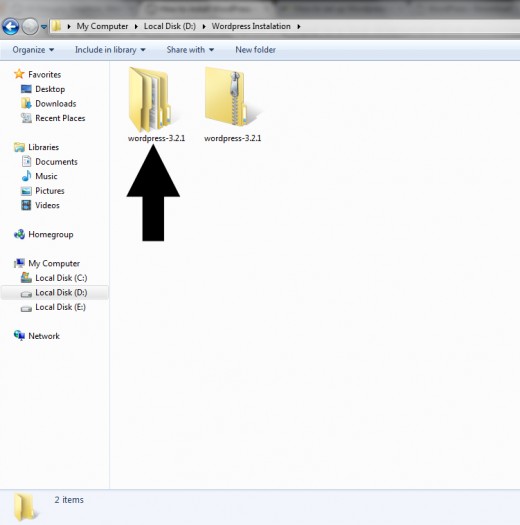Select My Computer in the address breadcrumb
The height and width of the screenshot is (525, 520).
coord(102,26)
